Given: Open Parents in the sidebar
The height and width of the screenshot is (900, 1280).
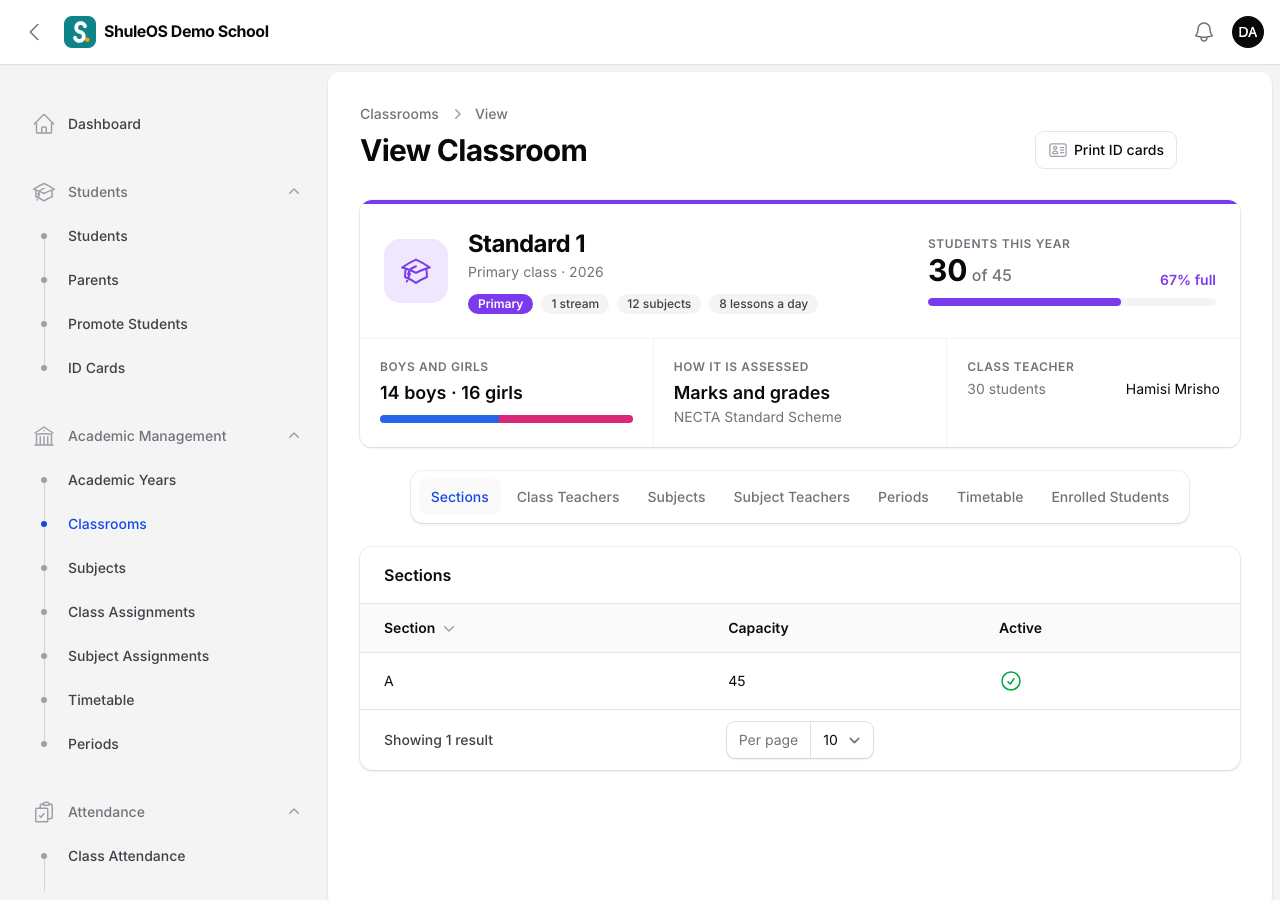Looking at the screenshot, I should (93, 280).
